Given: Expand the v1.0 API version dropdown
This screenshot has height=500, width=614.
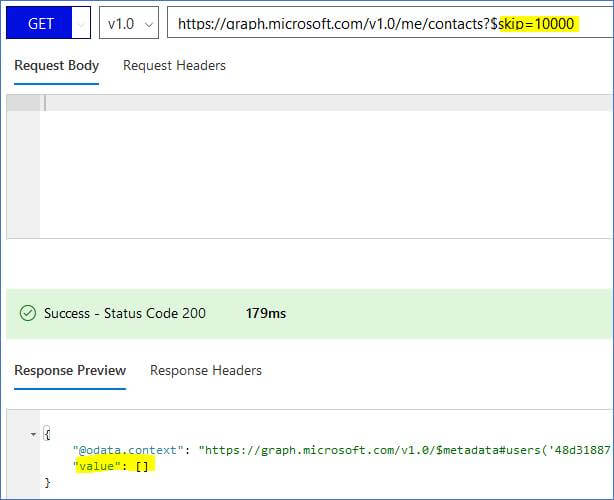Looking at the screenshot, I should (130, 23).
